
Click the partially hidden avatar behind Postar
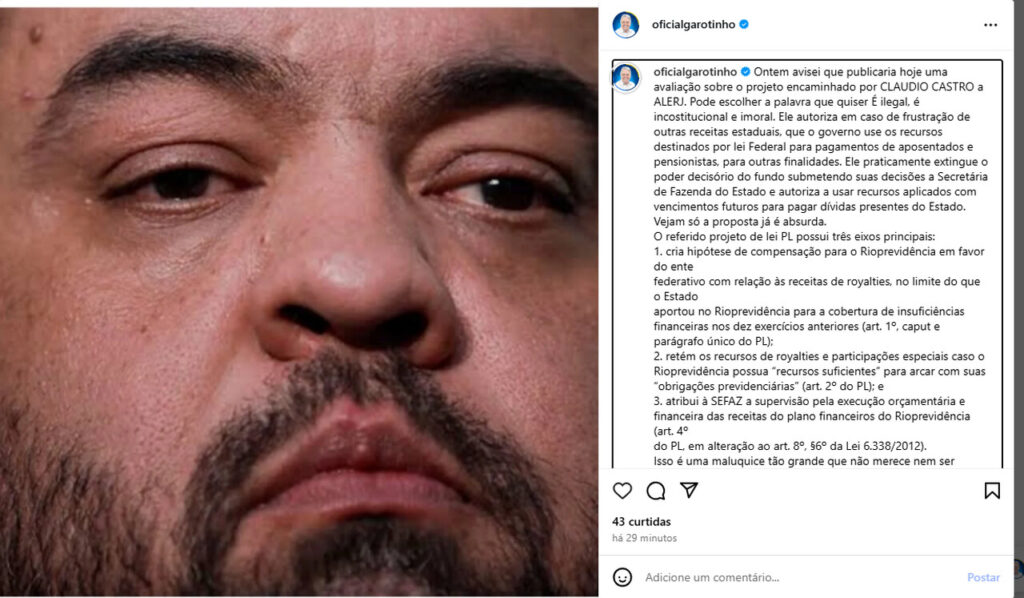1017,569
